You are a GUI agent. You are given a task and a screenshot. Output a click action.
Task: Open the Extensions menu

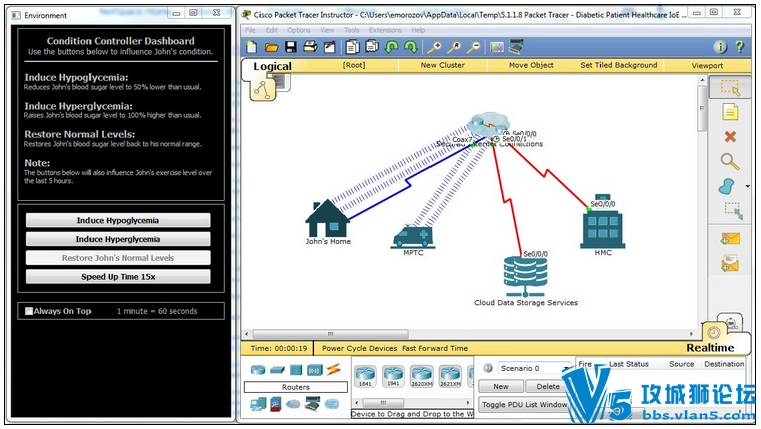385,30
